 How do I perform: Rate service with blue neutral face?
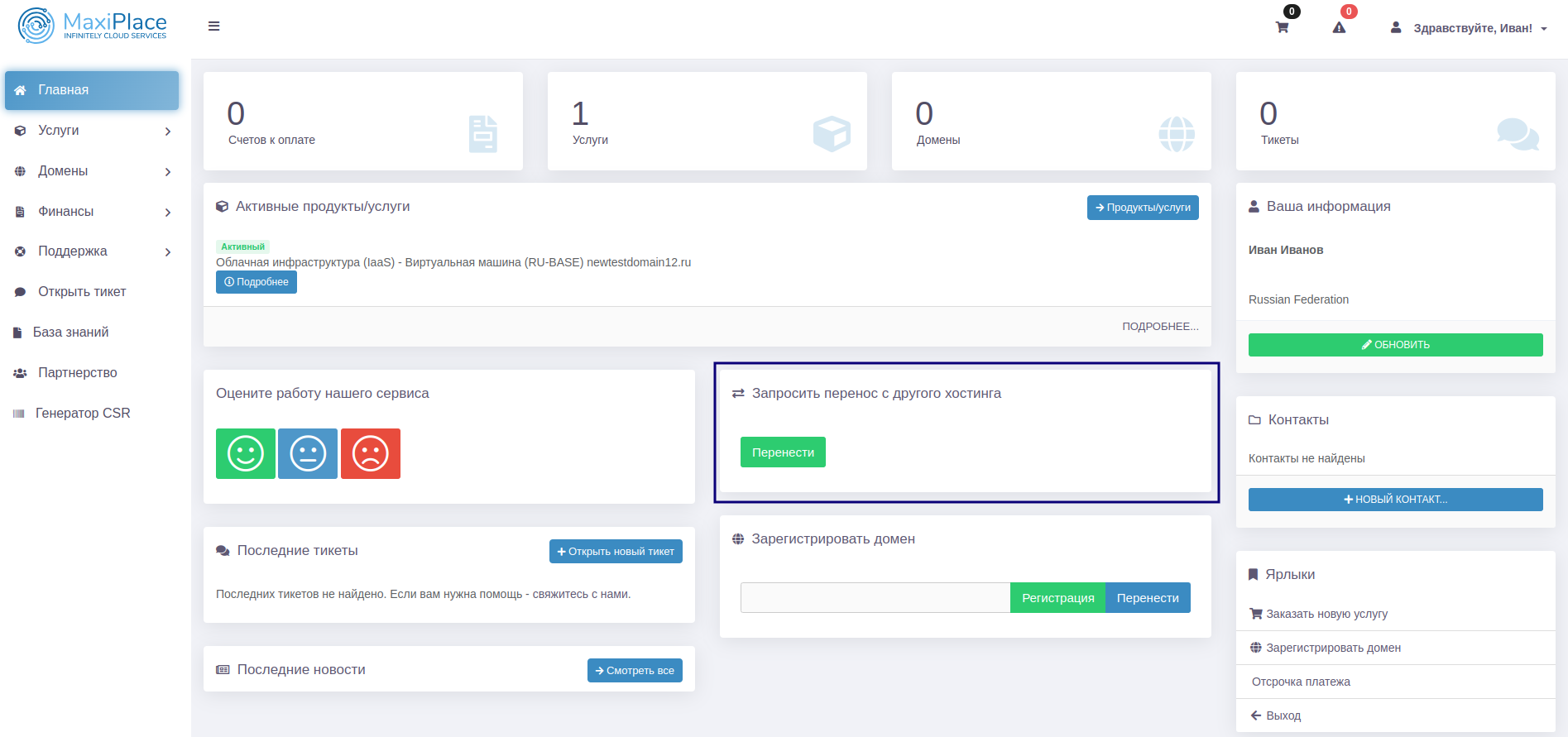pyautogui.click(x=308, y=453)
